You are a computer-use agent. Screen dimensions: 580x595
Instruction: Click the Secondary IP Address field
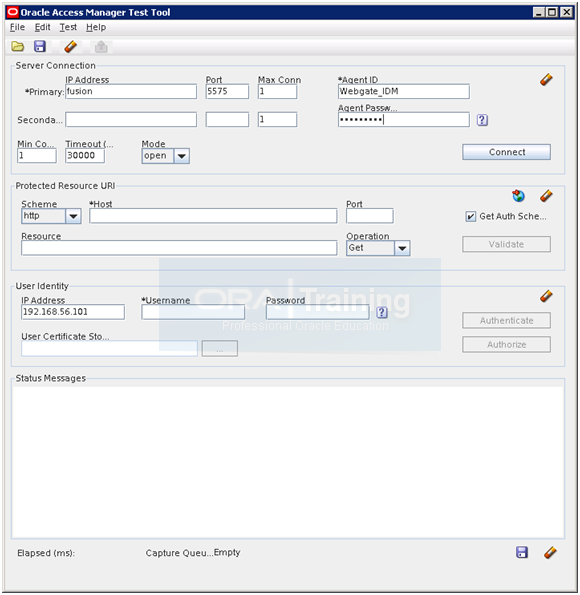[131, 120]
